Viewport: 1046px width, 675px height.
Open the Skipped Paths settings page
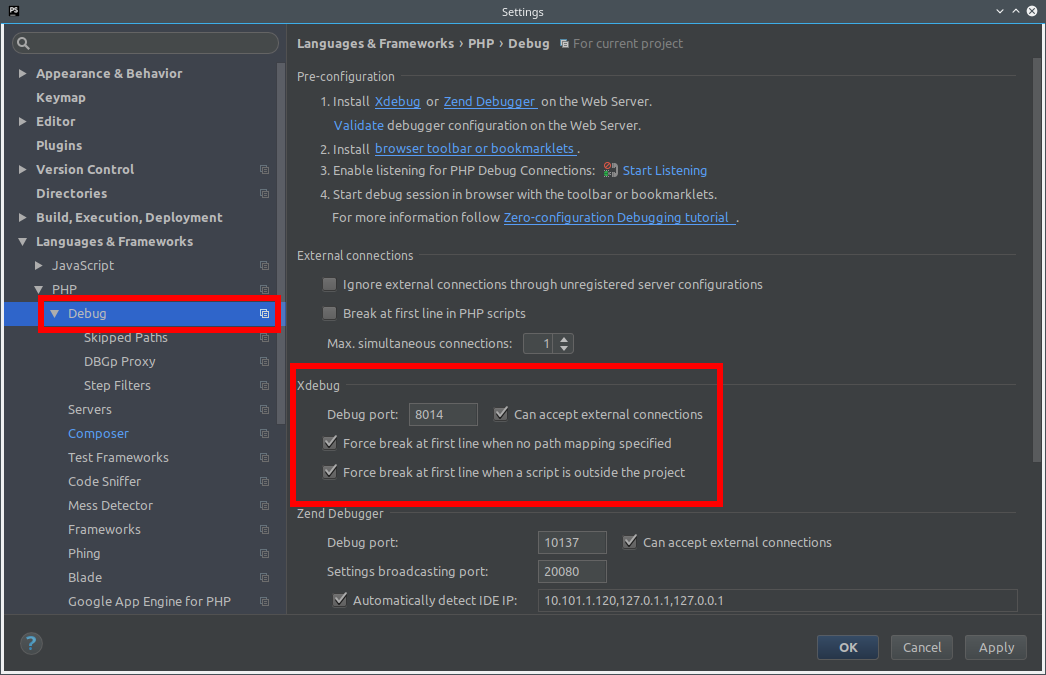(126, 338)
